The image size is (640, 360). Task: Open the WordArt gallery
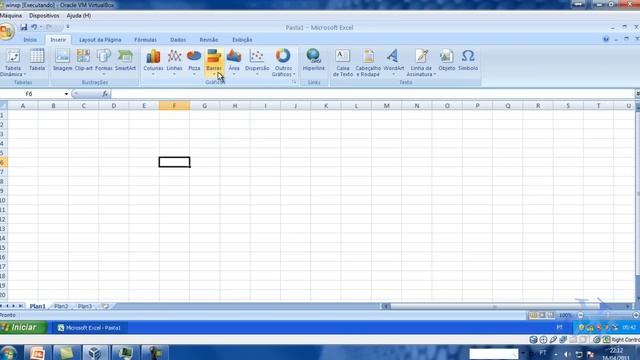[x=393, y=62]
